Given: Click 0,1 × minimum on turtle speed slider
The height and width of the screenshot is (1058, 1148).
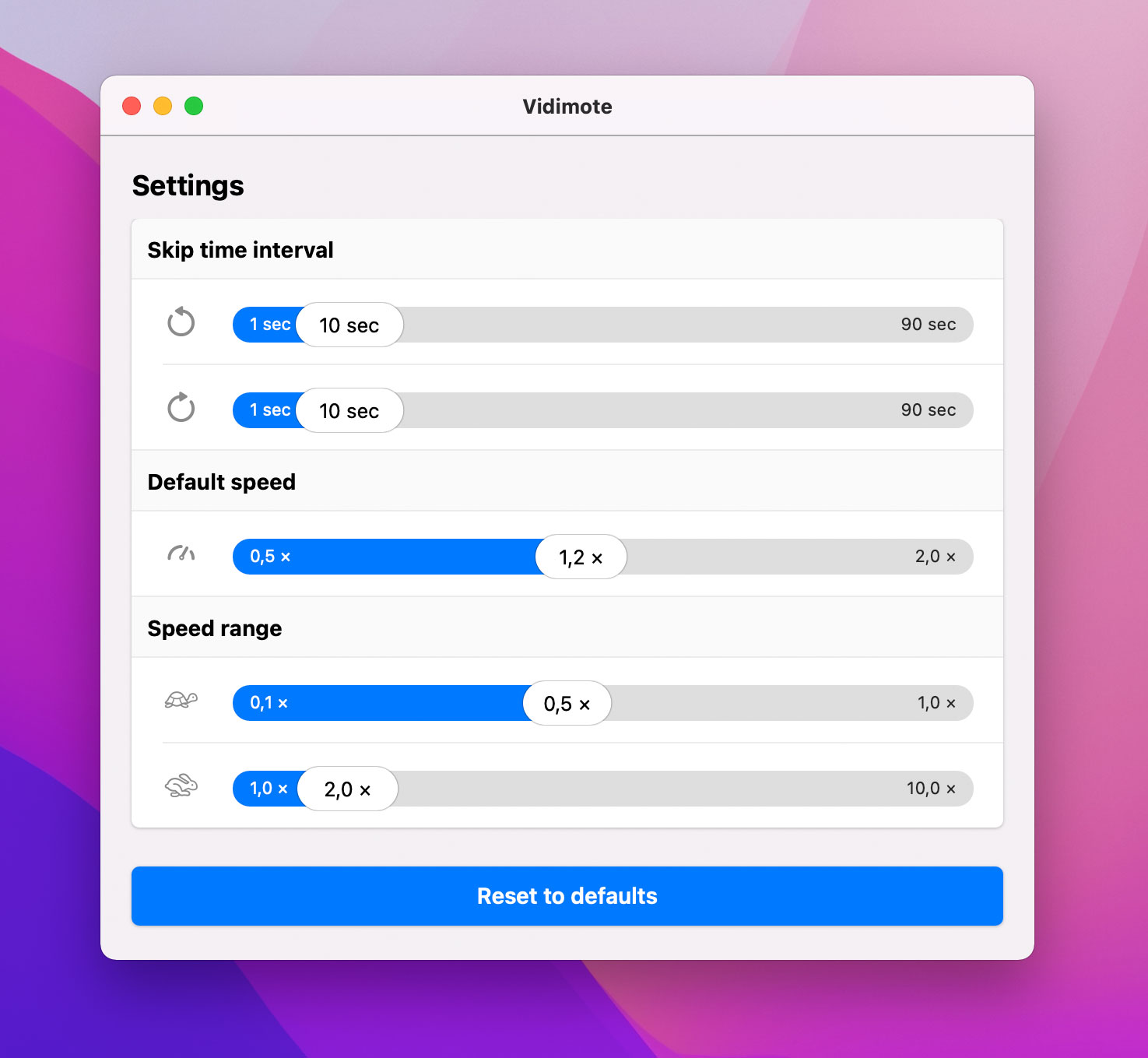Looking at the screenshot, I should pos(269,702).
